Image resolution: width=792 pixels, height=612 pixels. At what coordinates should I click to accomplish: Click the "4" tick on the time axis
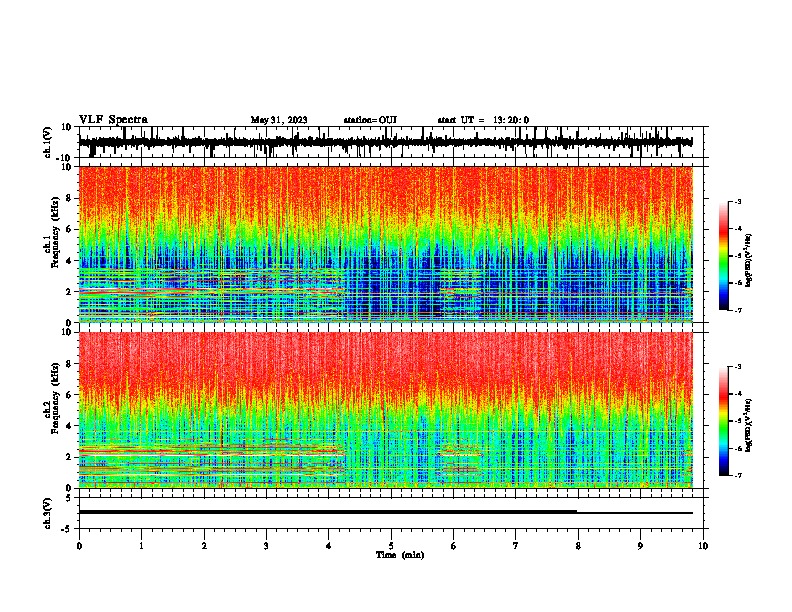pos(329,546)
